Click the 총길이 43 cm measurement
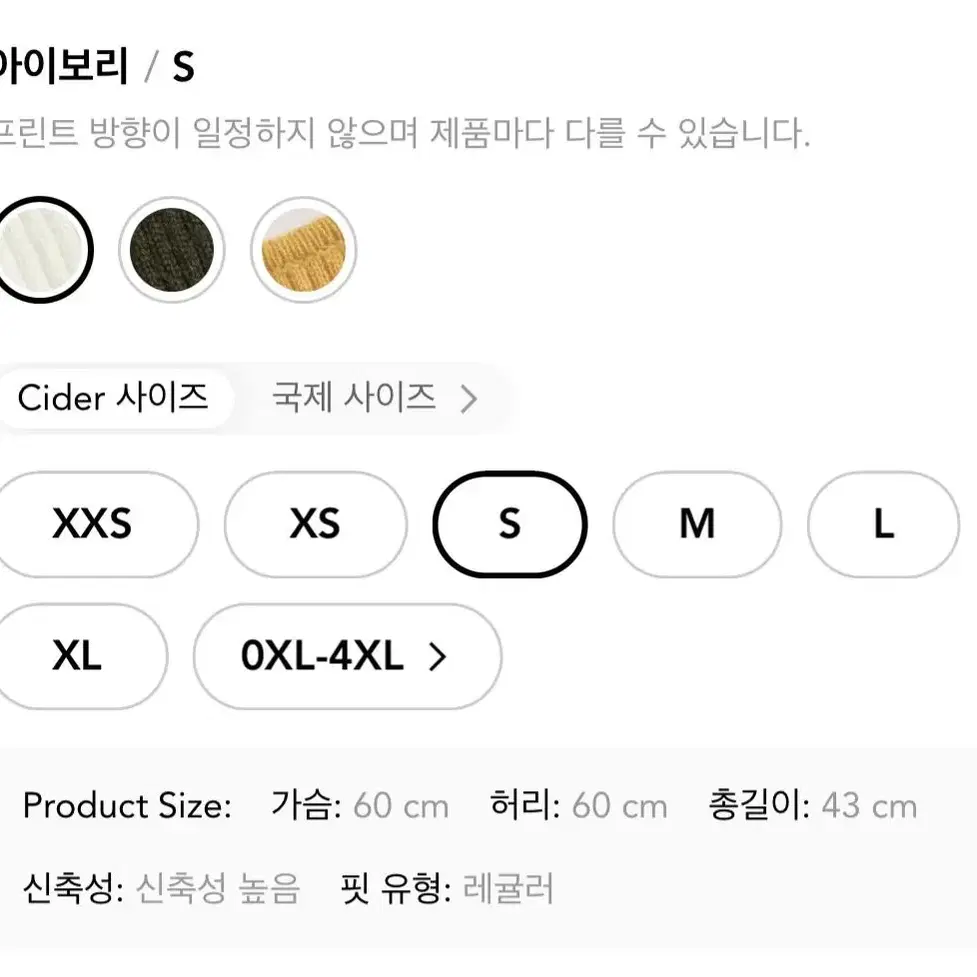 [813, 805]
